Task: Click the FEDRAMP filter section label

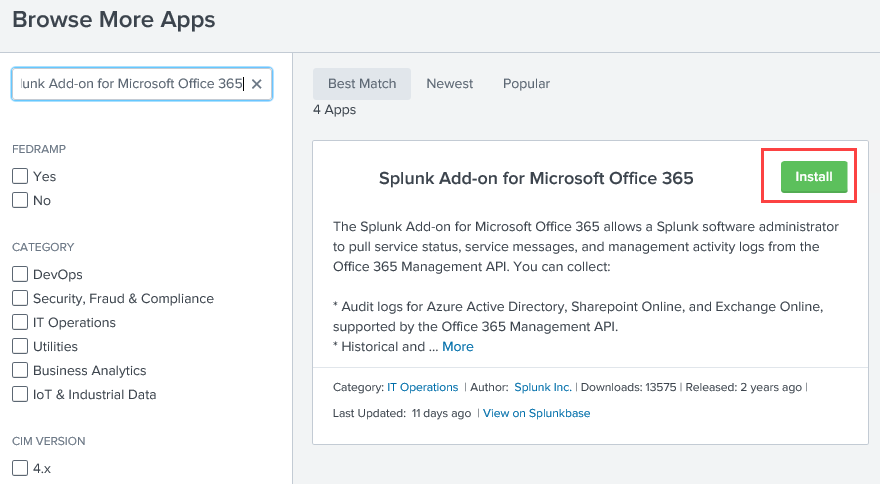Action: (x=39, y=149)
